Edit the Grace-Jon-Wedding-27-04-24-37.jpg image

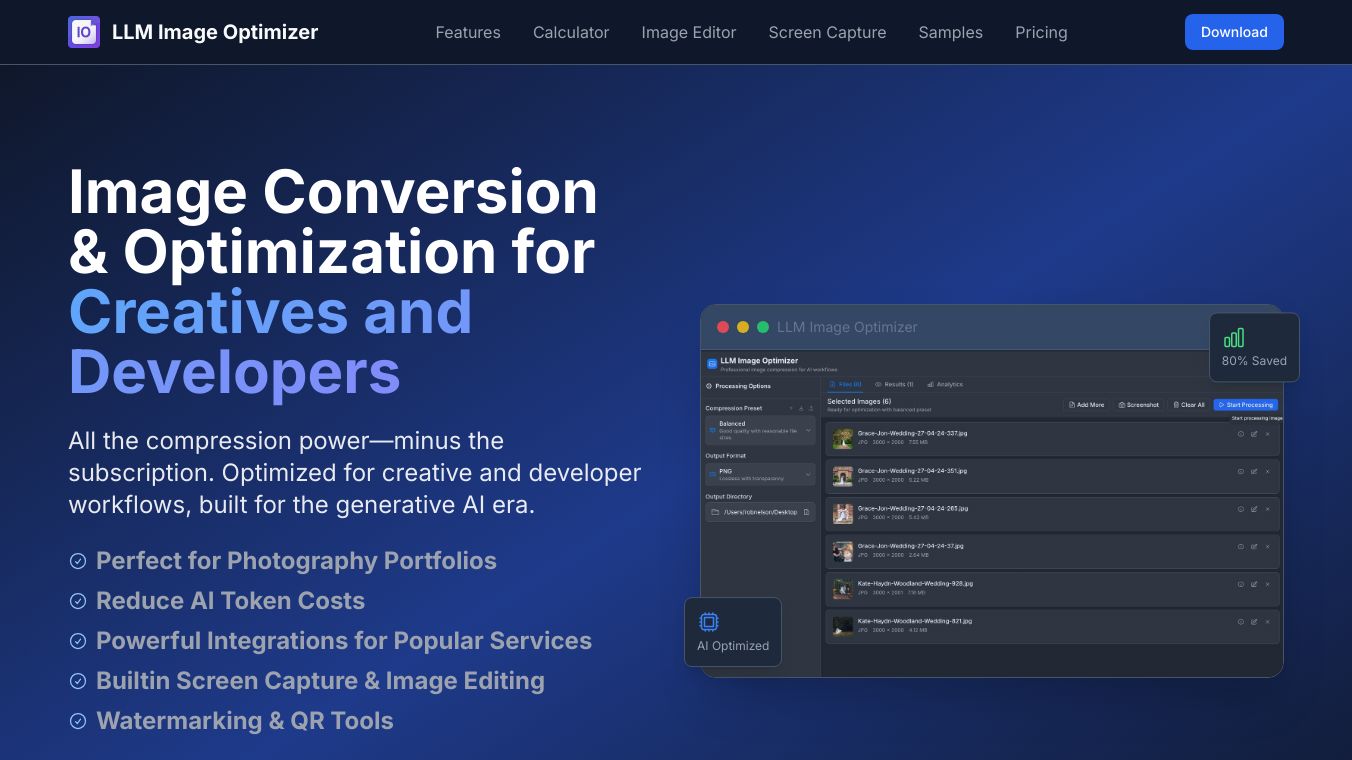1254,547
